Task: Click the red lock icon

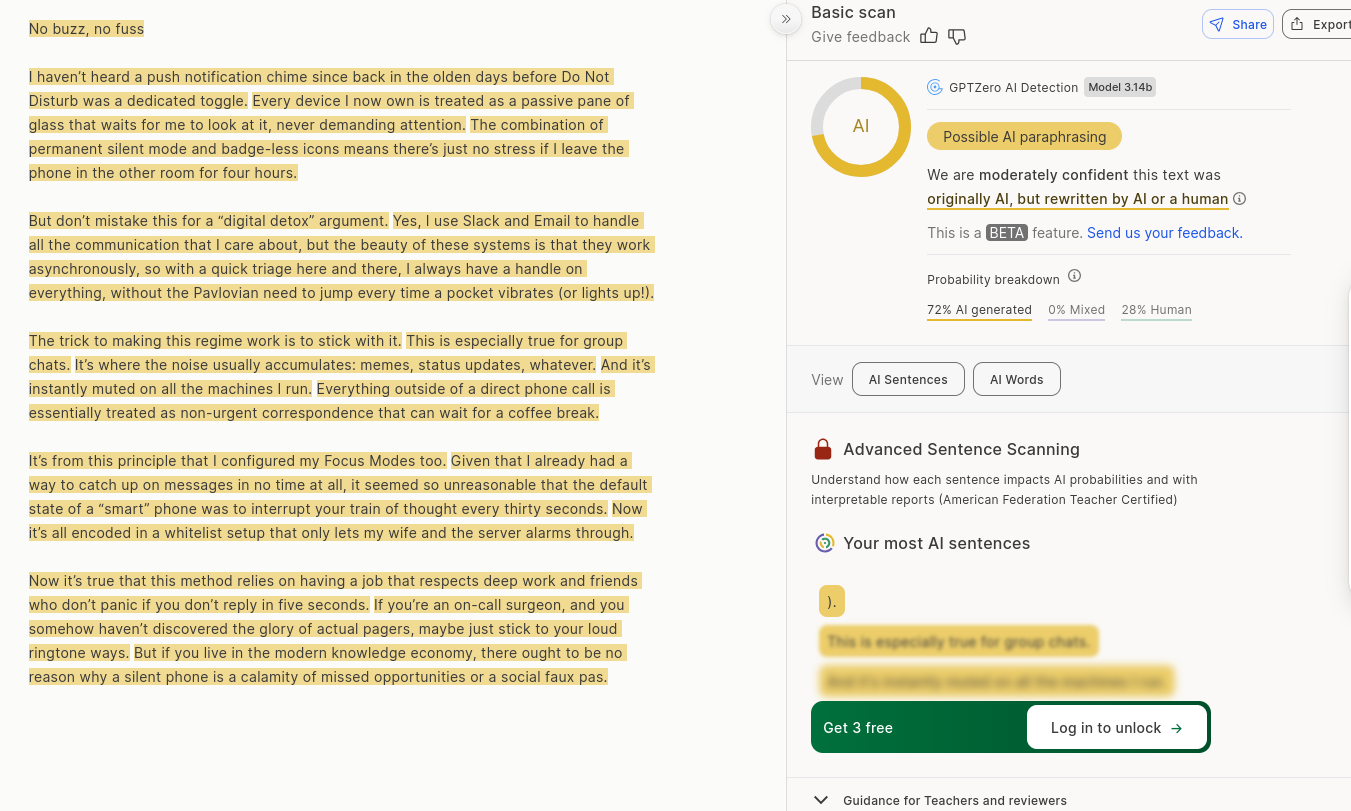Action: click(823, 449)
